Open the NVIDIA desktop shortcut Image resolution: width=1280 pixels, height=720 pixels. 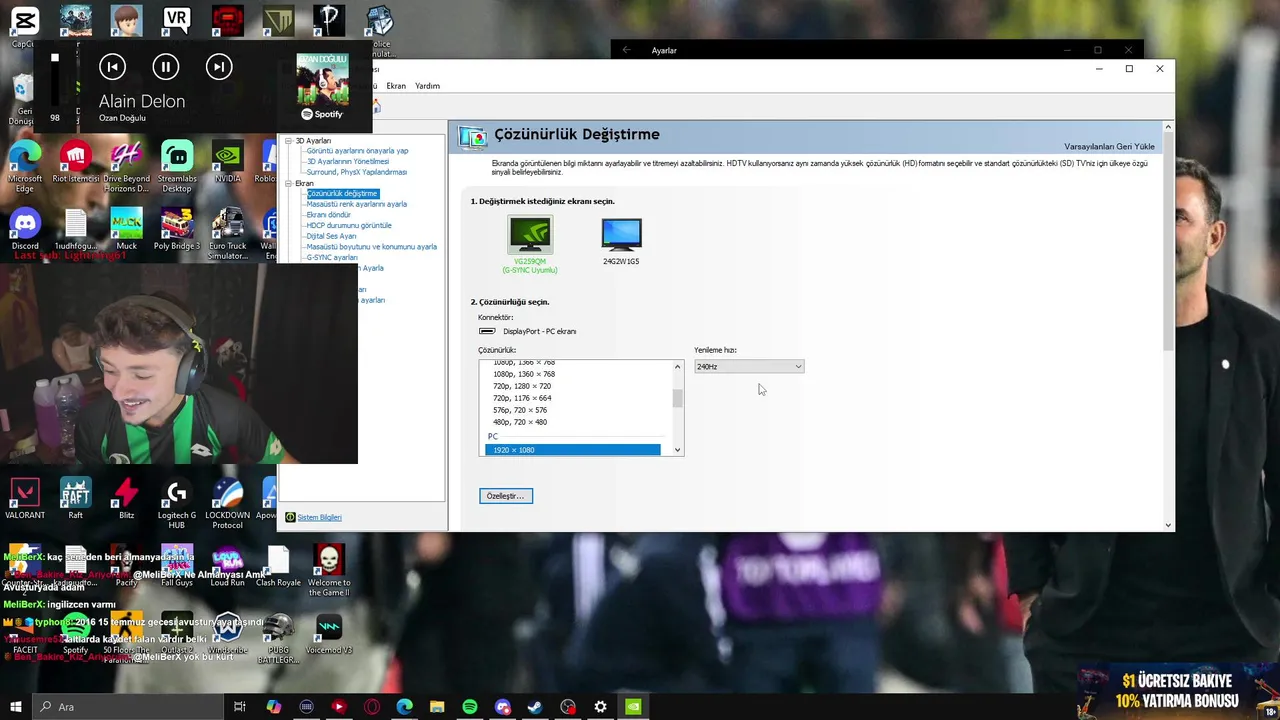coord(227,163)
